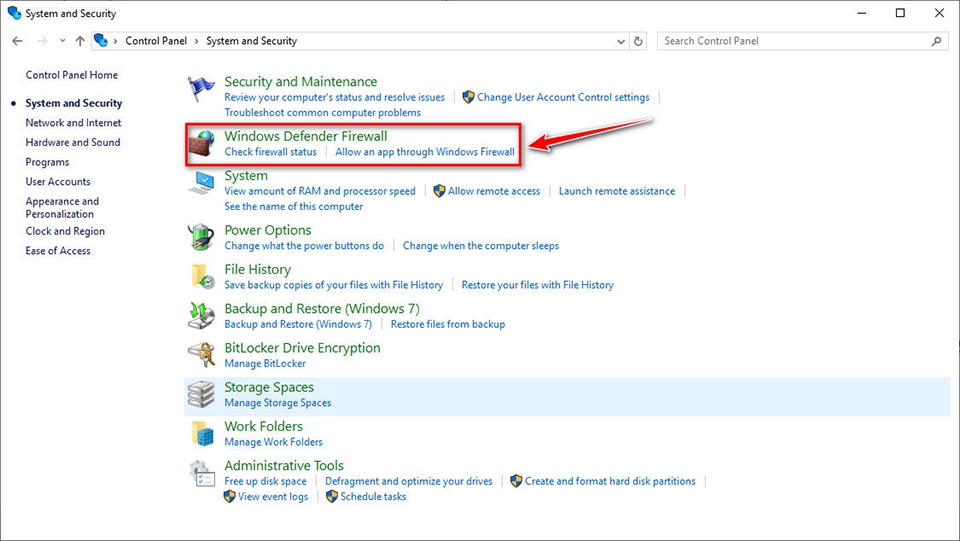Open Network and Internet category
The width and height of the screenshot is (960, 541).
point(73,122)
